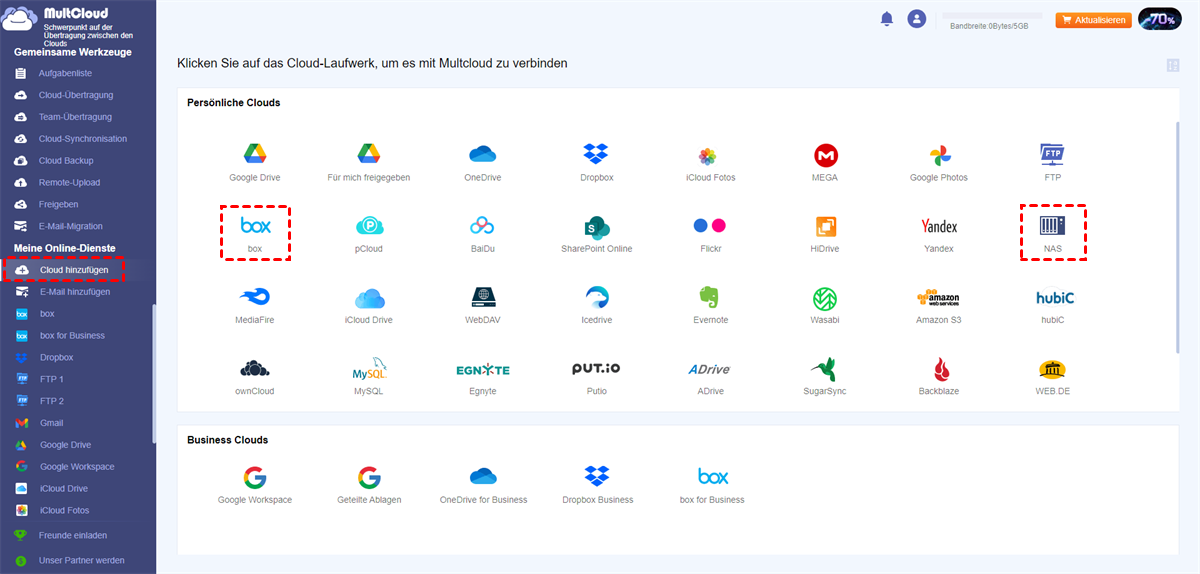Click E-Mail hinzufügen in sidebar
This screenshot has height=574, width=1200.
pyautogui.click(x=76, y=292)
